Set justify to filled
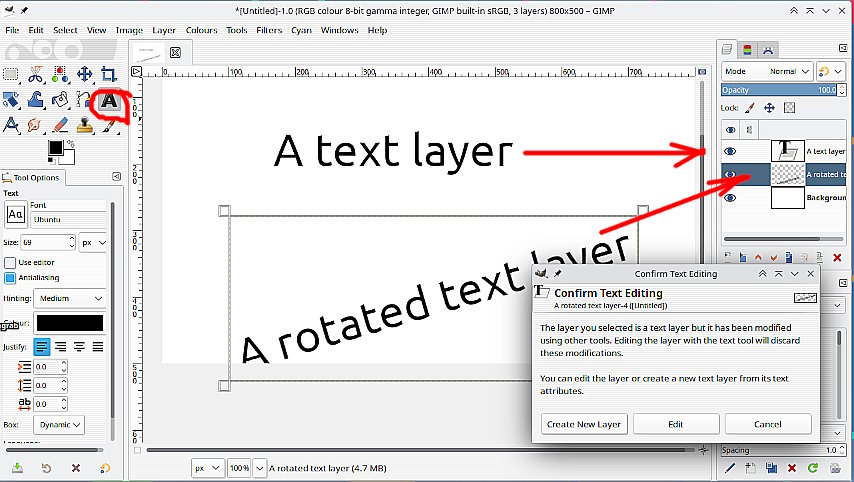Screen dimensions: 854x482 97,347
